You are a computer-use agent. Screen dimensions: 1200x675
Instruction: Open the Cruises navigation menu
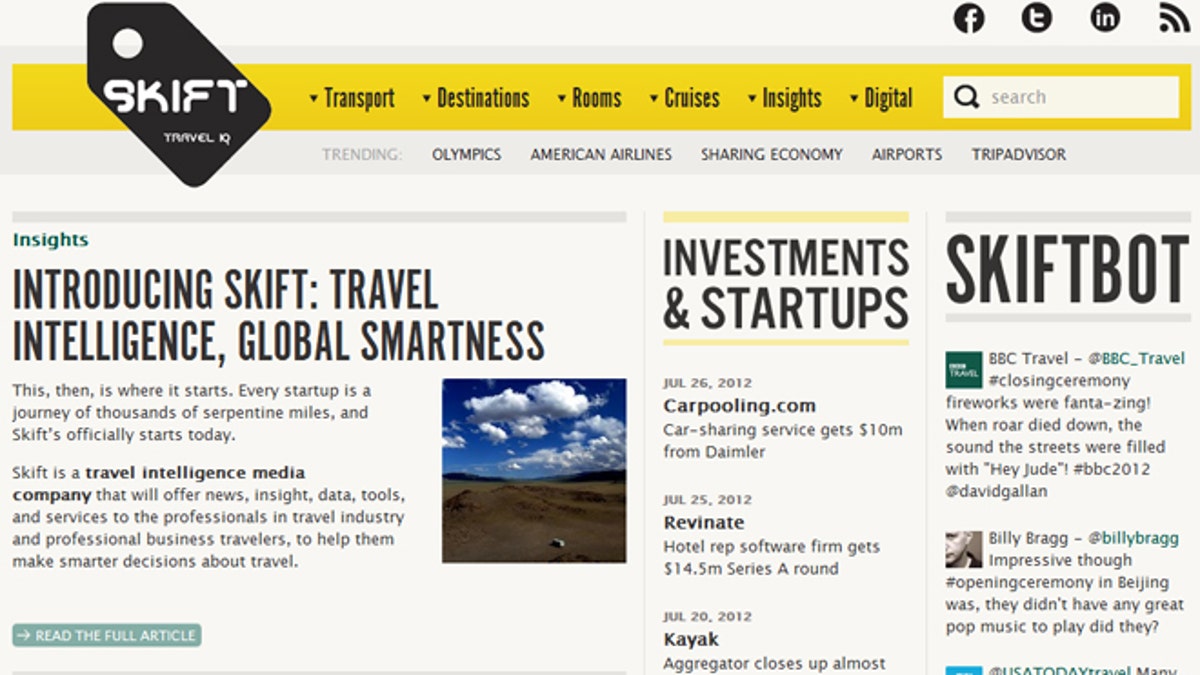point(685,98)
